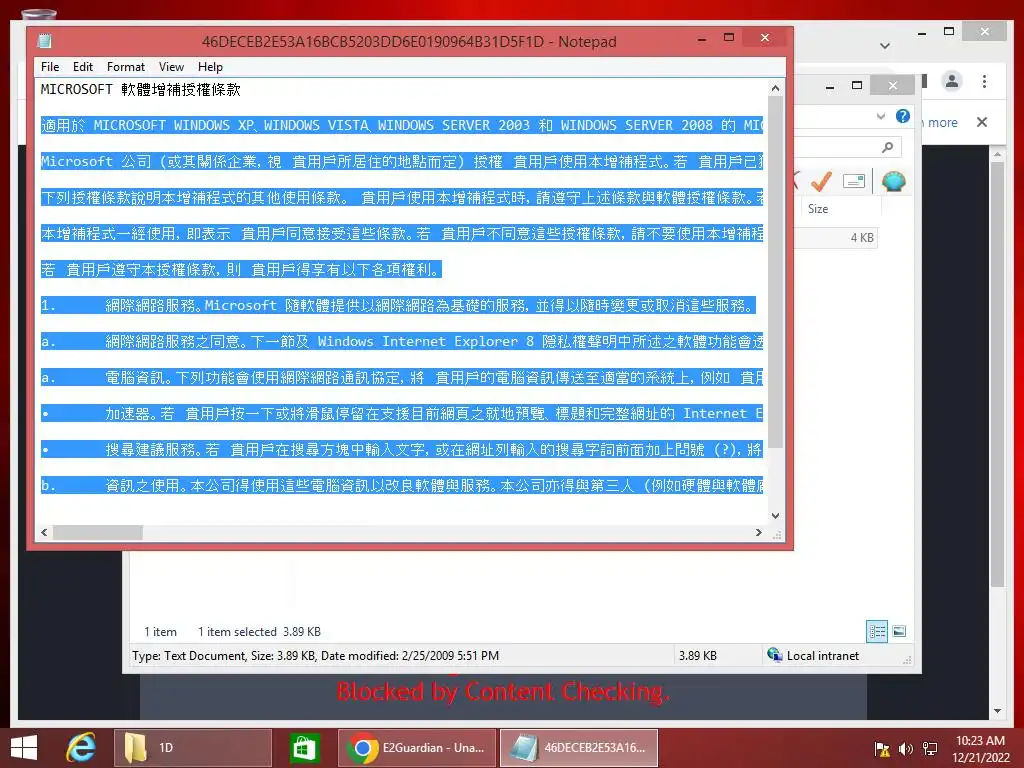Click the Windows Start button
The image size is (1024, 768).
click(24, 748)
